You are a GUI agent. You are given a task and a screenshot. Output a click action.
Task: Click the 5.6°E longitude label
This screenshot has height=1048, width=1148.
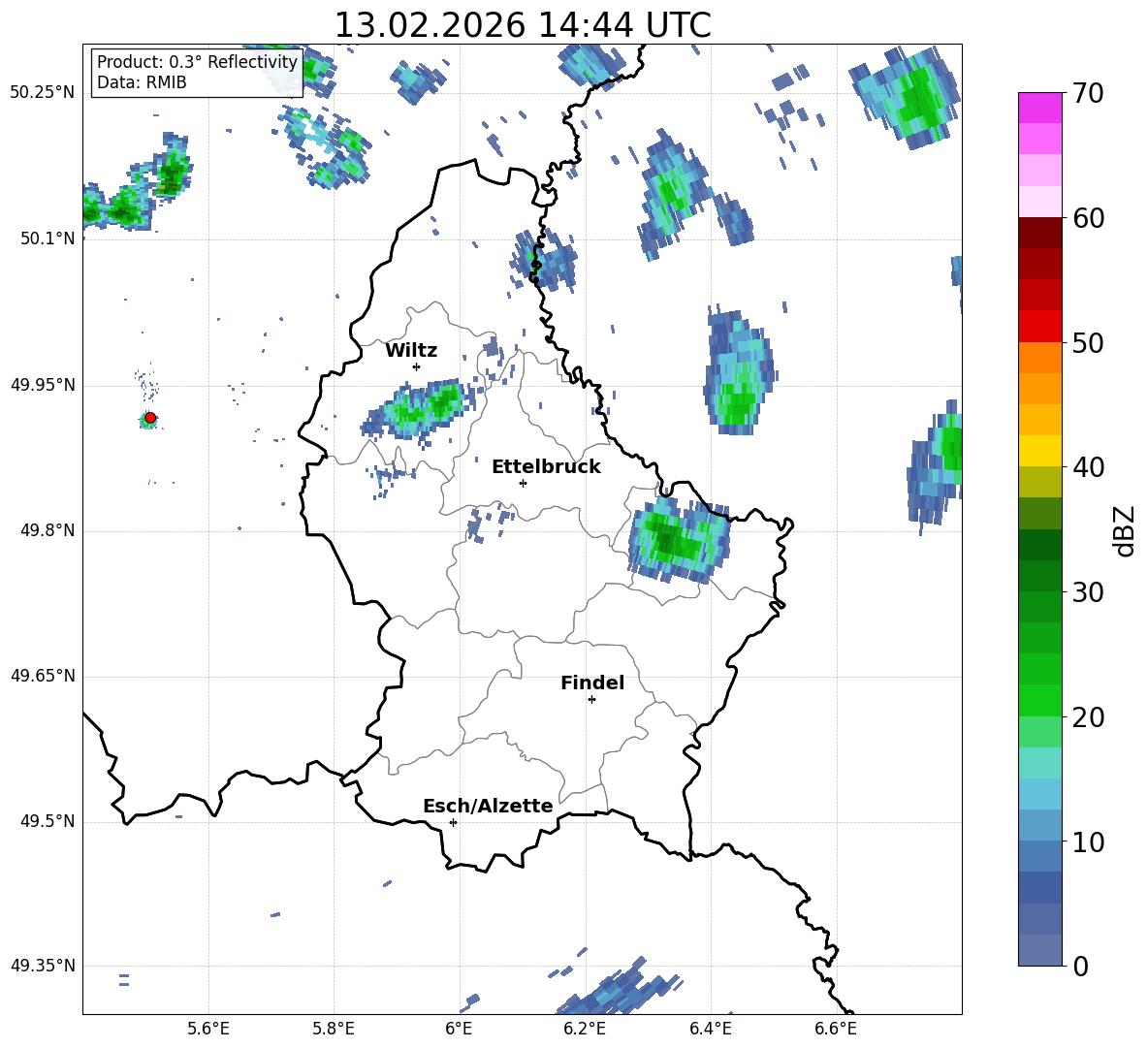(208, 1029)
